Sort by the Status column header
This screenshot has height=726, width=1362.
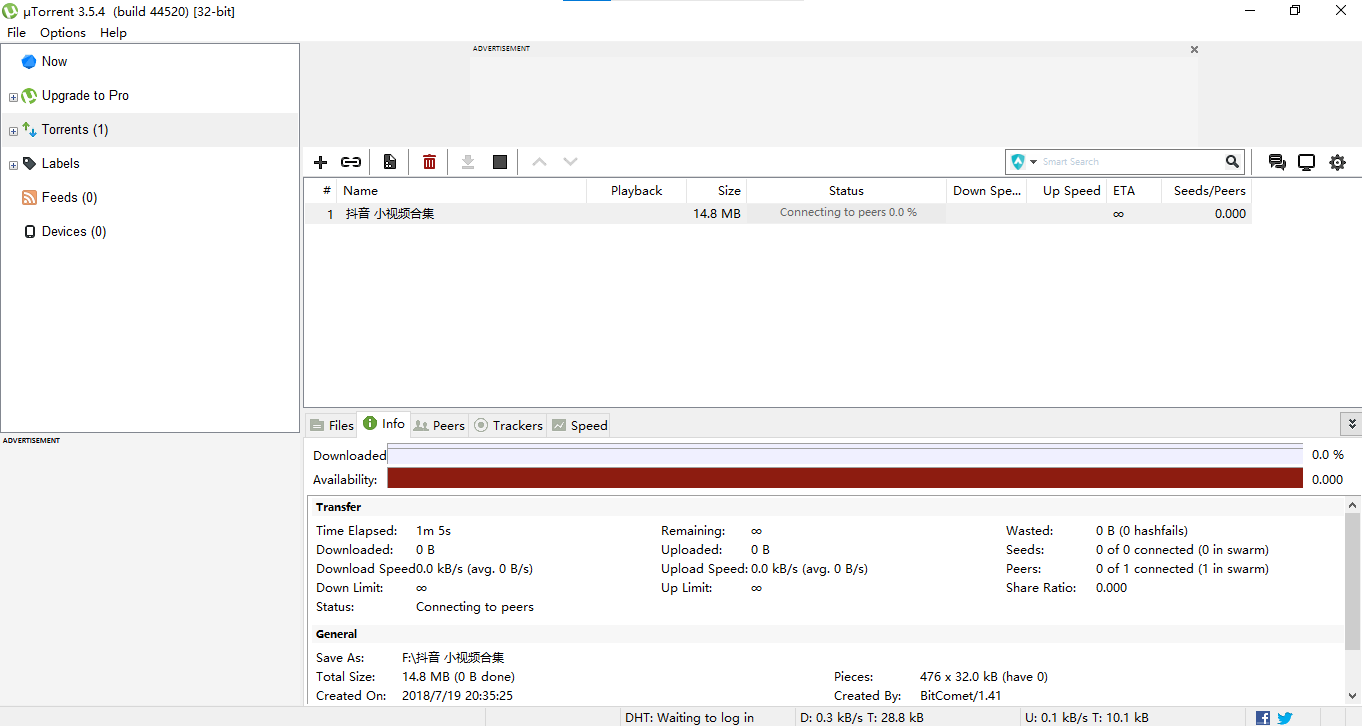tap(846, 190)
